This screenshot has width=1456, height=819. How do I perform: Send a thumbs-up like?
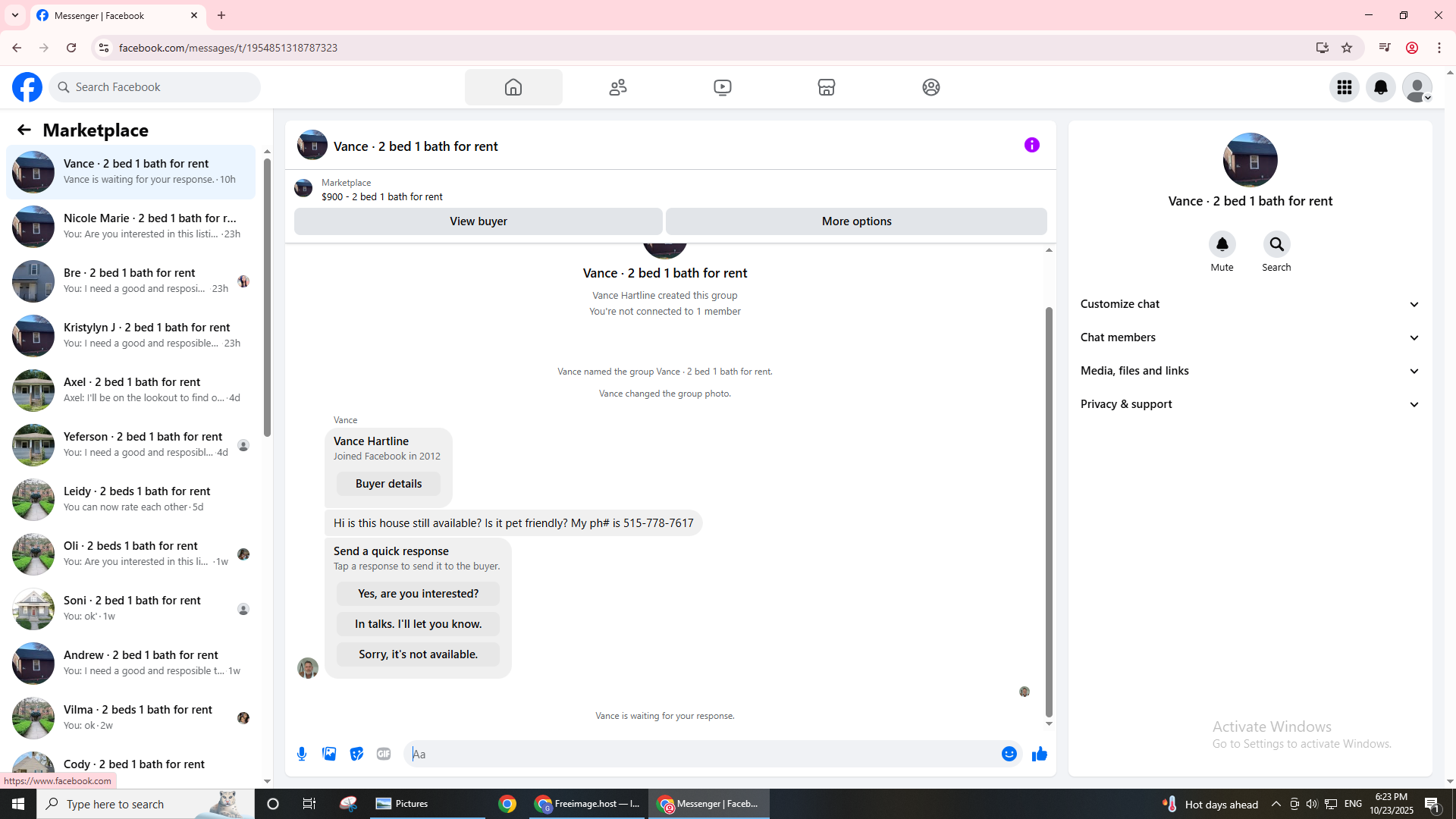[1039, 754]
